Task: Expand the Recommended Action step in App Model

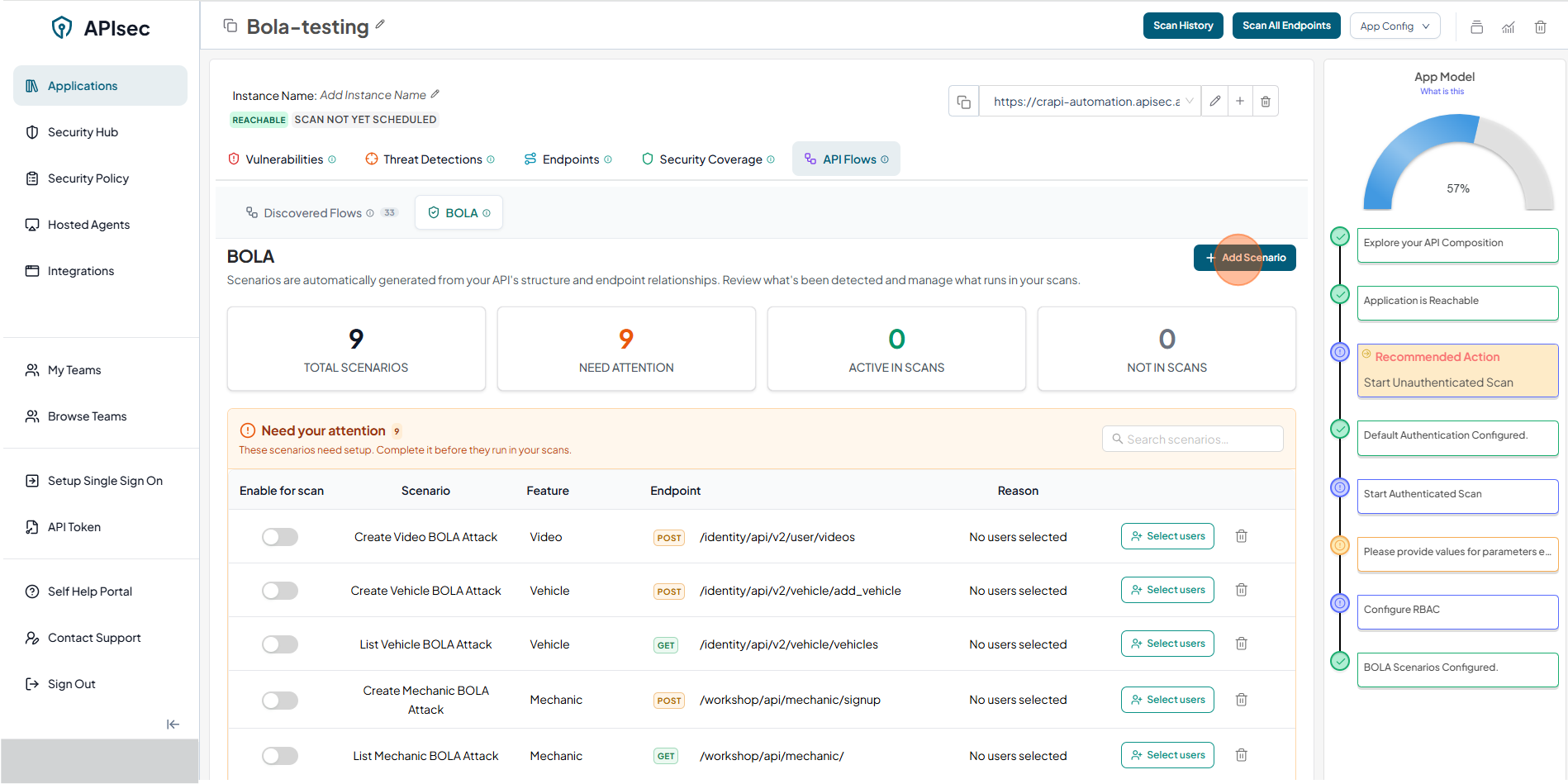Action: click(x=1456, y=370)
